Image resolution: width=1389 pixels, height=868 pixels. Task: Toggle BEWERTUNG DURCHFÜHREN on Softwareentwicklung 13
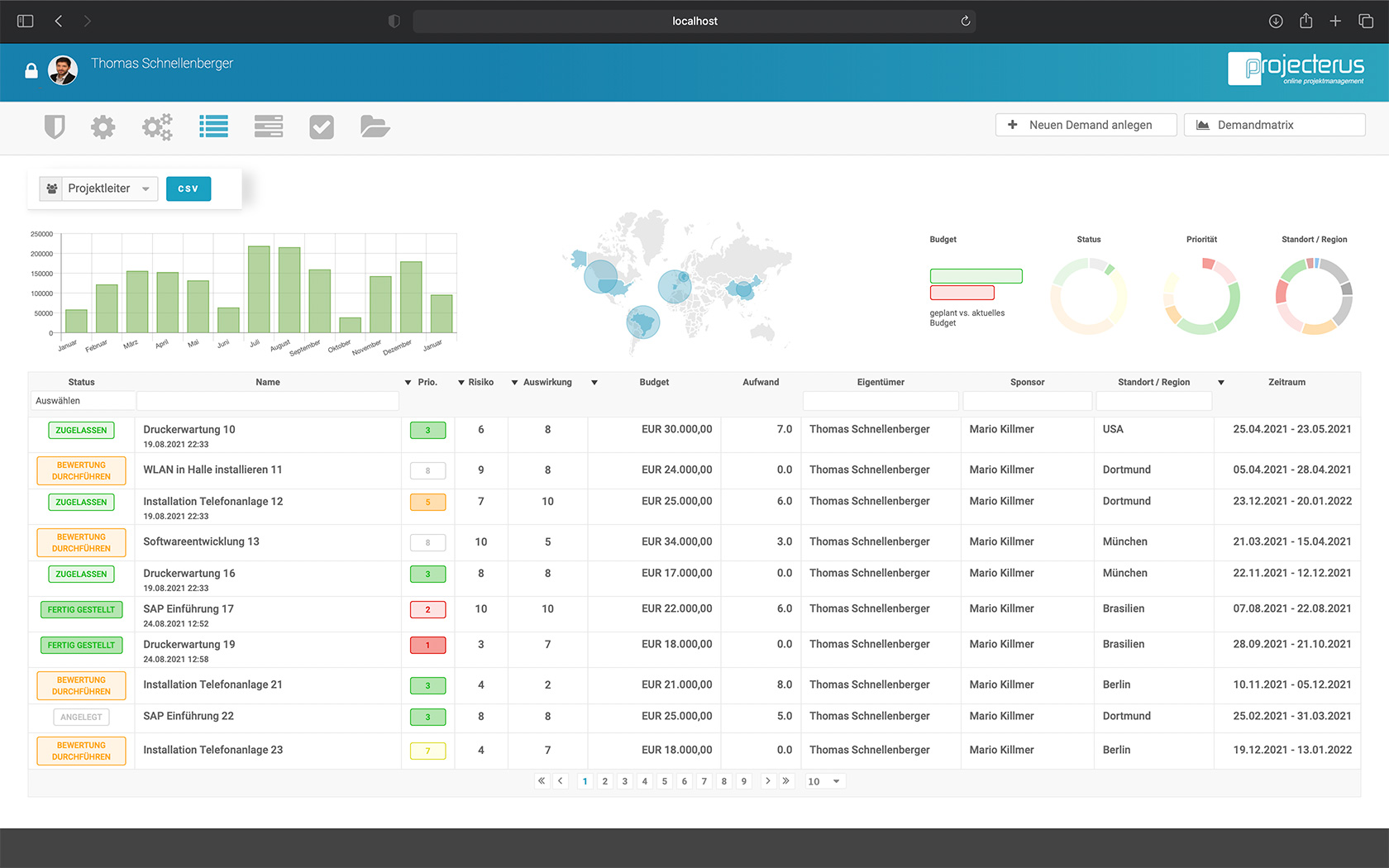pos(80,542)
